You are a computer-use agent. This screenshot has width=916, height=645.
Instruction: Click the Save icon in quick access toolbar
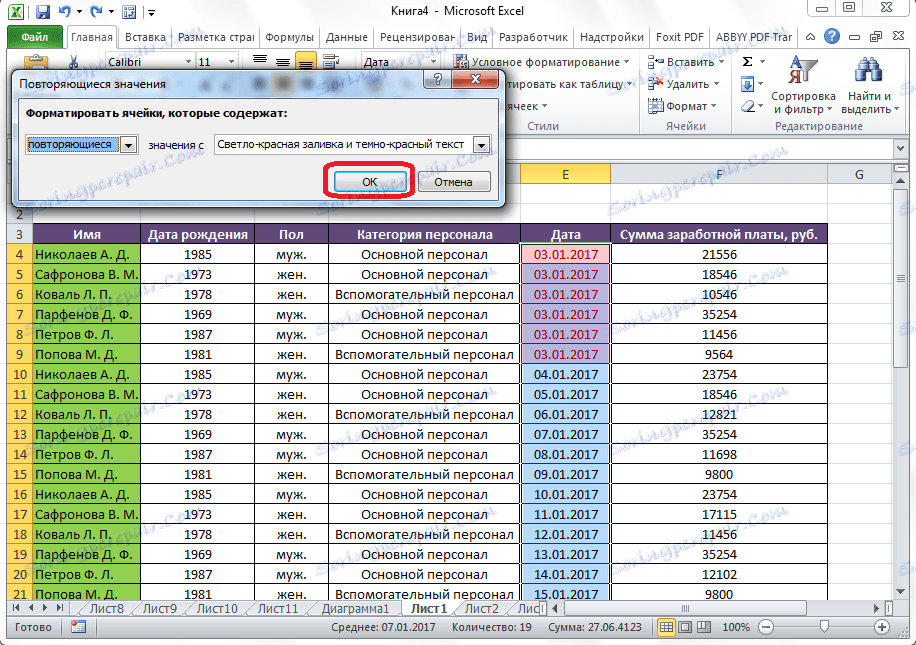coord(42,13)
